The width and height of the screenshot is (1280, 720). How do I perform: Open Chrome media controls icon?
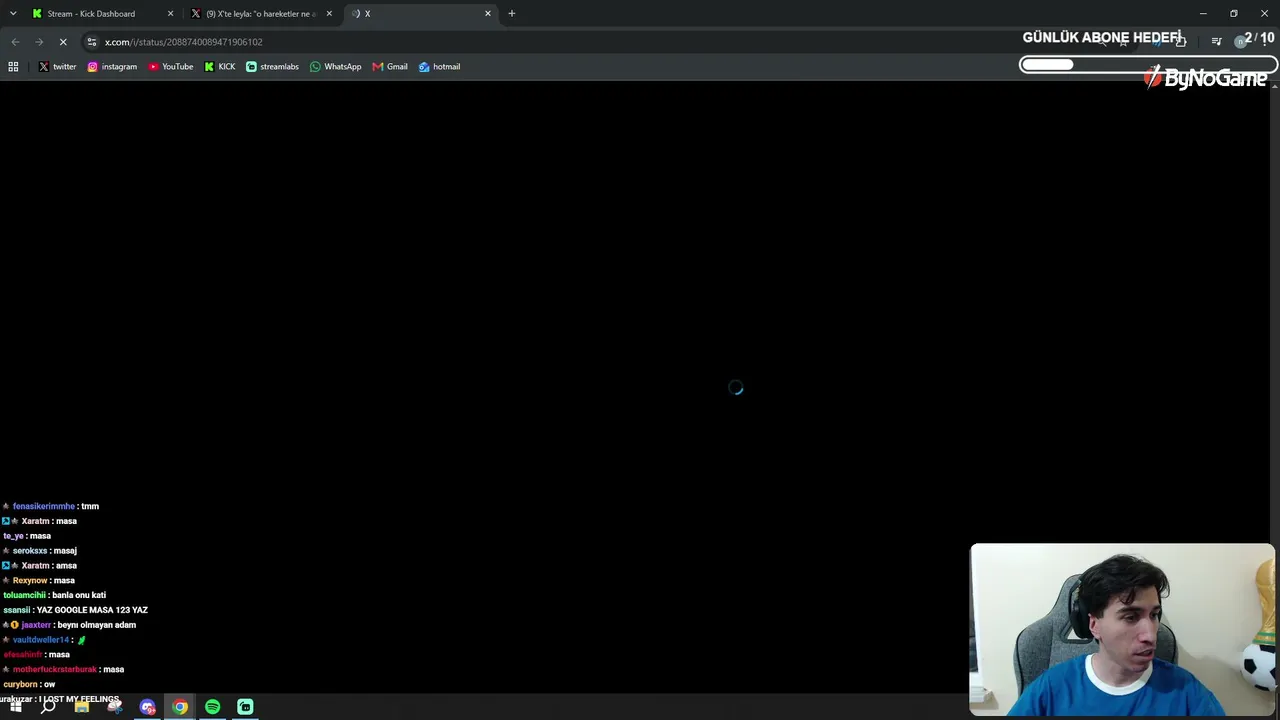(x=1216, y=42)
